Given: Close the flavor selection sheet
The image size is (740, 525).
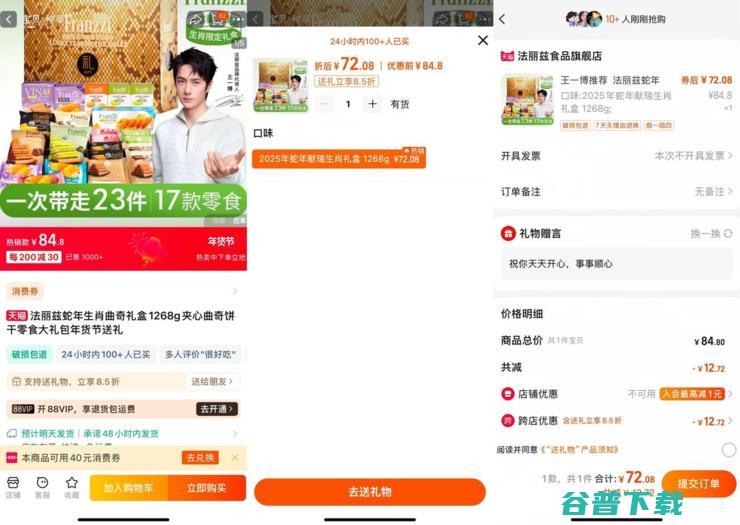Looking at the screenshot, I should [x=483, y=40].
